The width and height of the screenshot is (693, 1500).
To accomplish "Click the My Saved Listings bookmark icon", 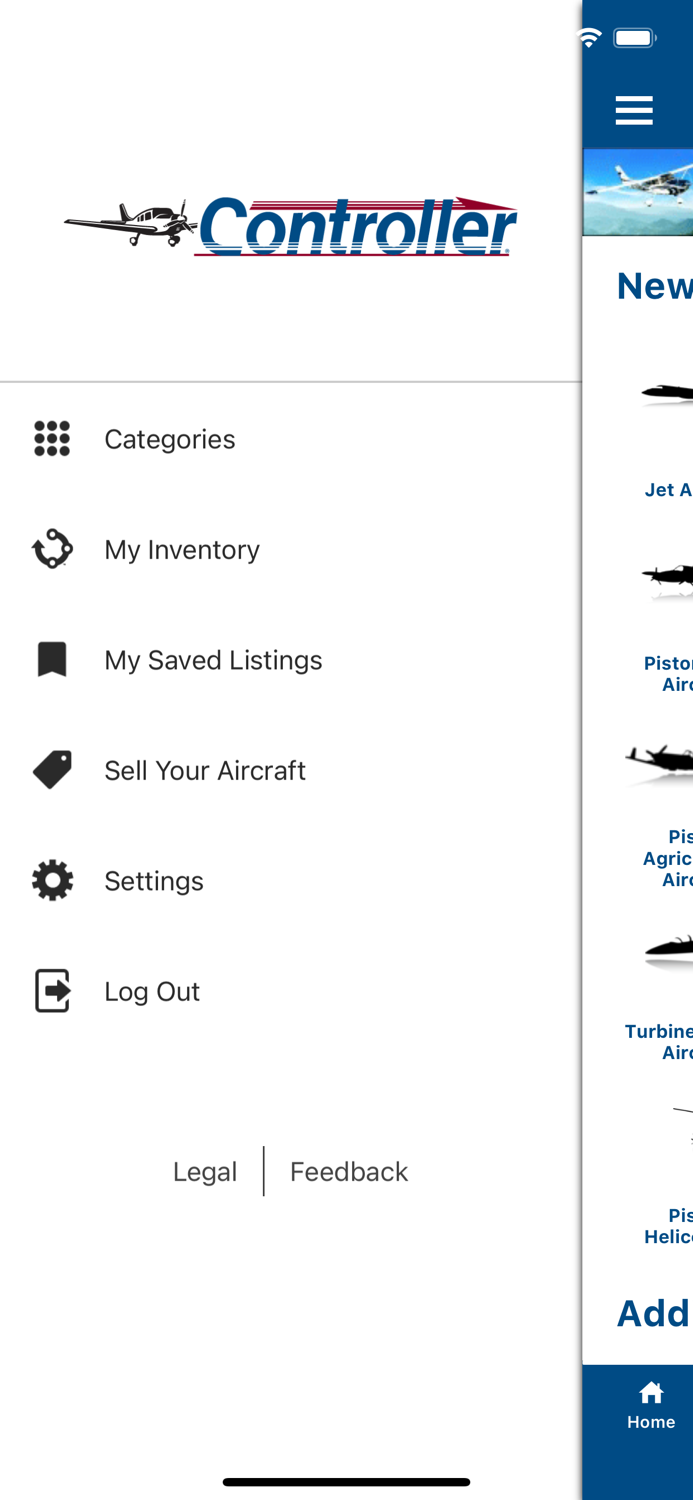I will tap(51, 659).
